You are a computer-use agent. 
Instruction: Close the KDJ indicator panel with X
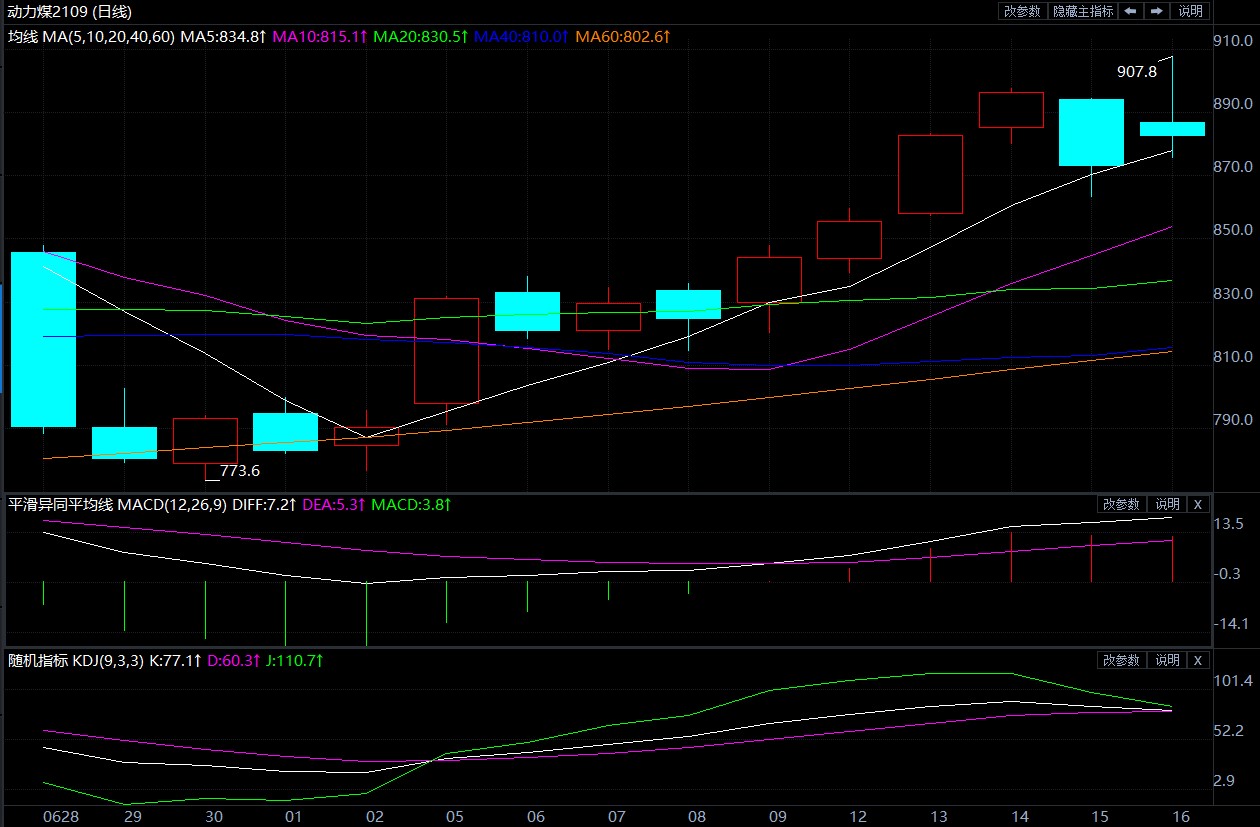[x=1198, y=660]
